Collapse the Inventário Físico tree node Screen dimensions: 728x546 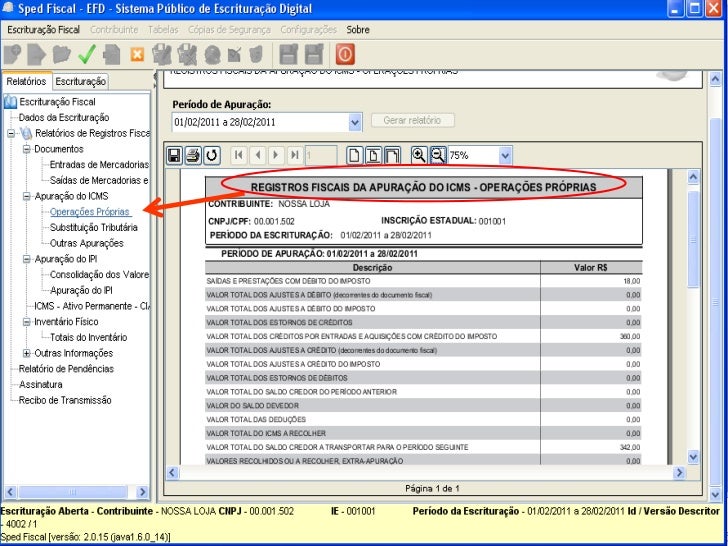27,322
